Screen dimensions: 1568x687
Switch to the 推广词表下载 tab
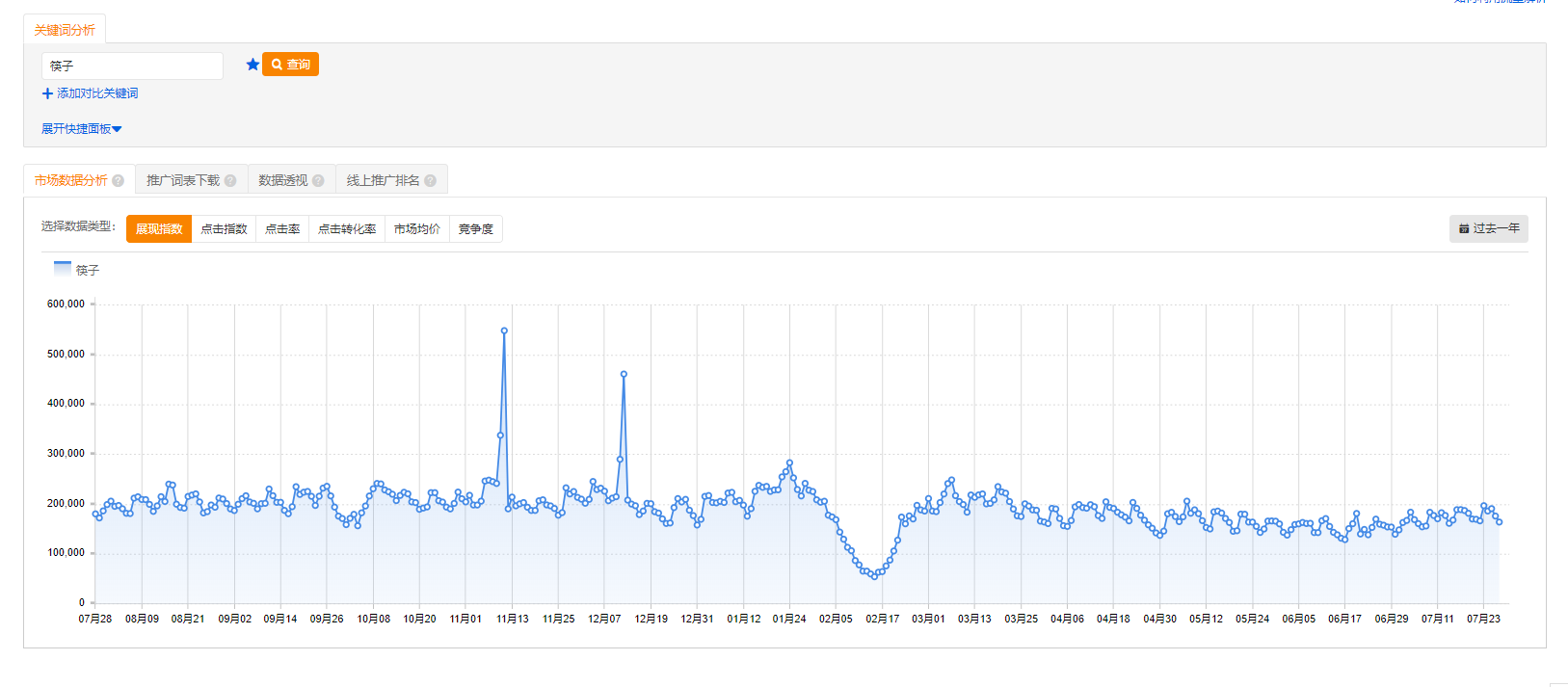183,180
